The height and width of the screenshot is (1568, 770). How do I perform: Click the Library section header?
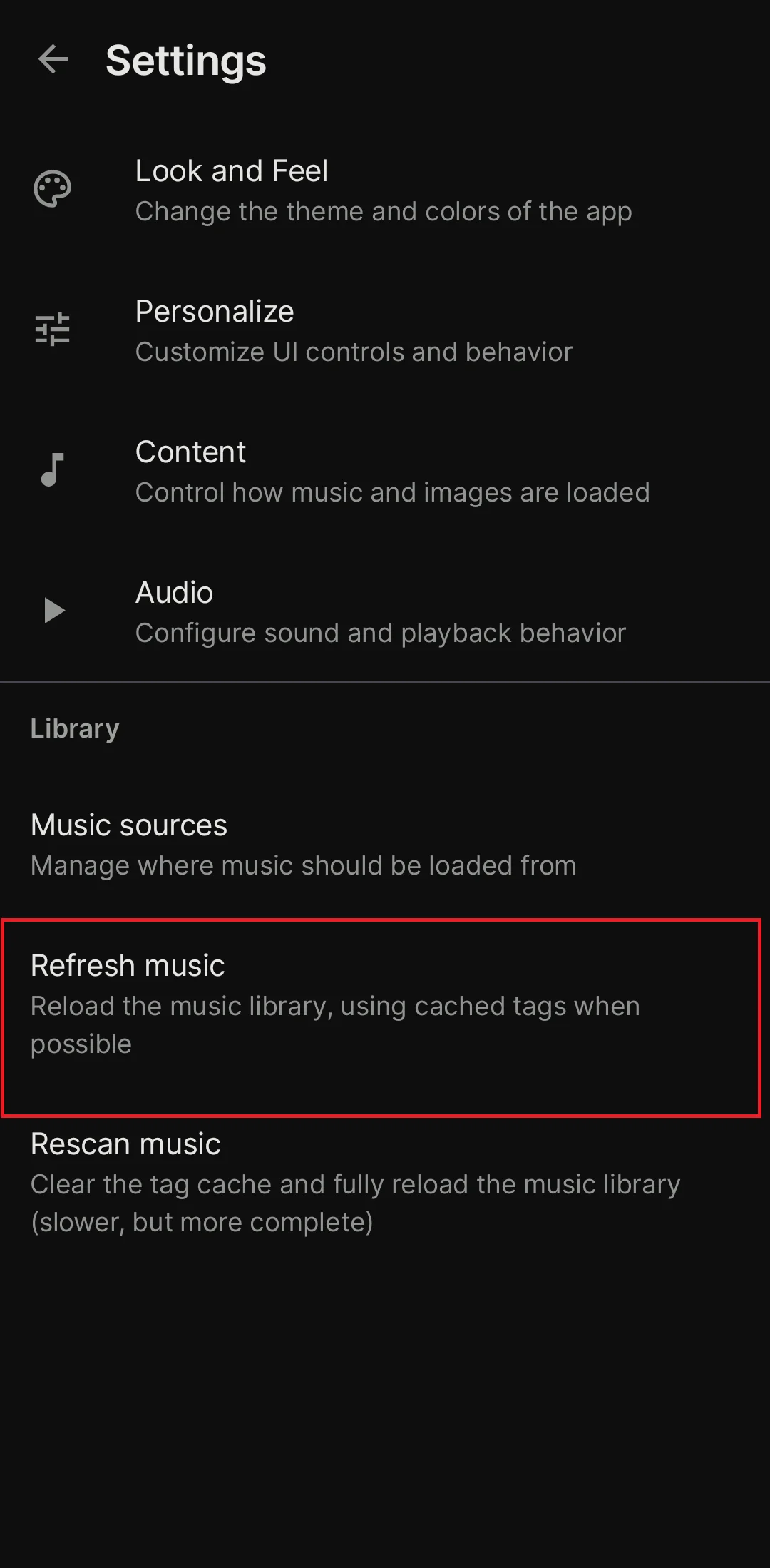[x=75, y=728]
